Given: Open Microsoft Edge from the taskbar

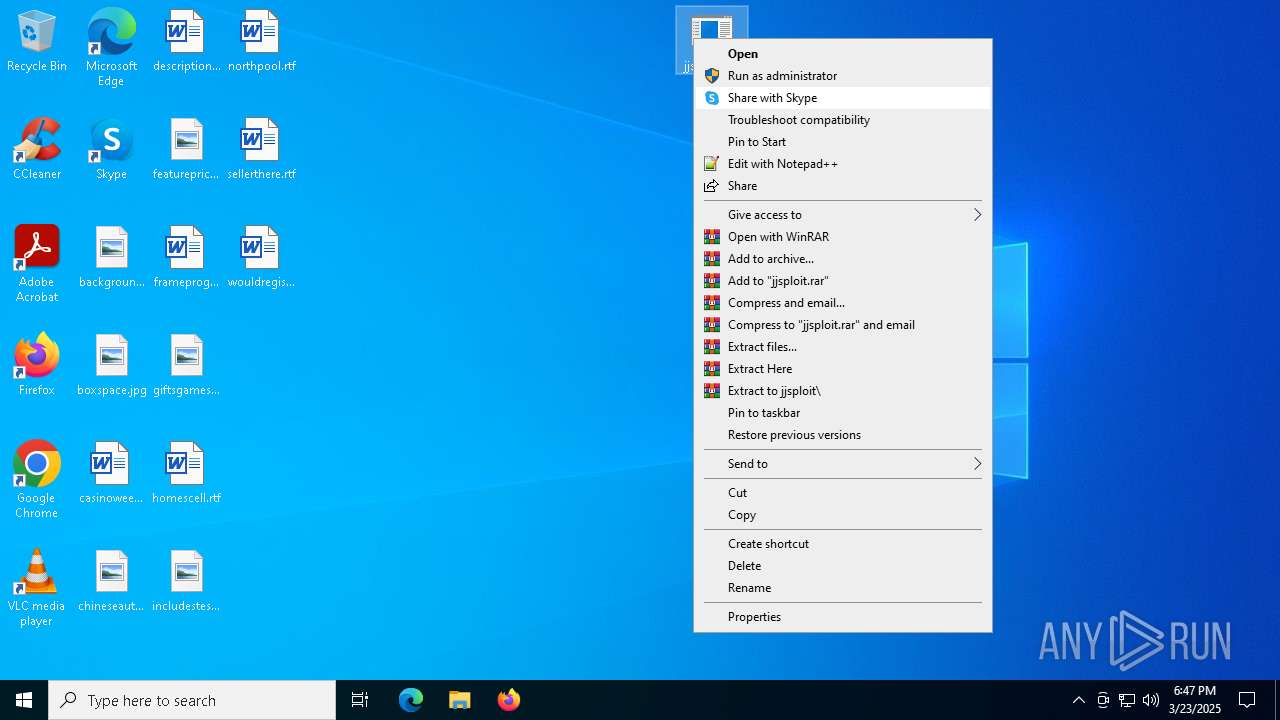Looking at the screenshot, I should tap(411, 700).
